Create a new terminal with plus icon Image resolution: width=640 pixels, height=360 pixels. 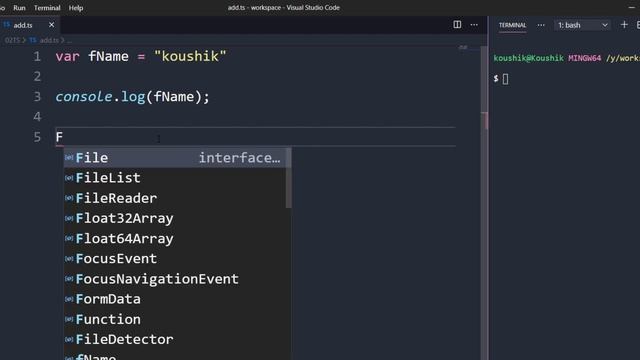624,25
